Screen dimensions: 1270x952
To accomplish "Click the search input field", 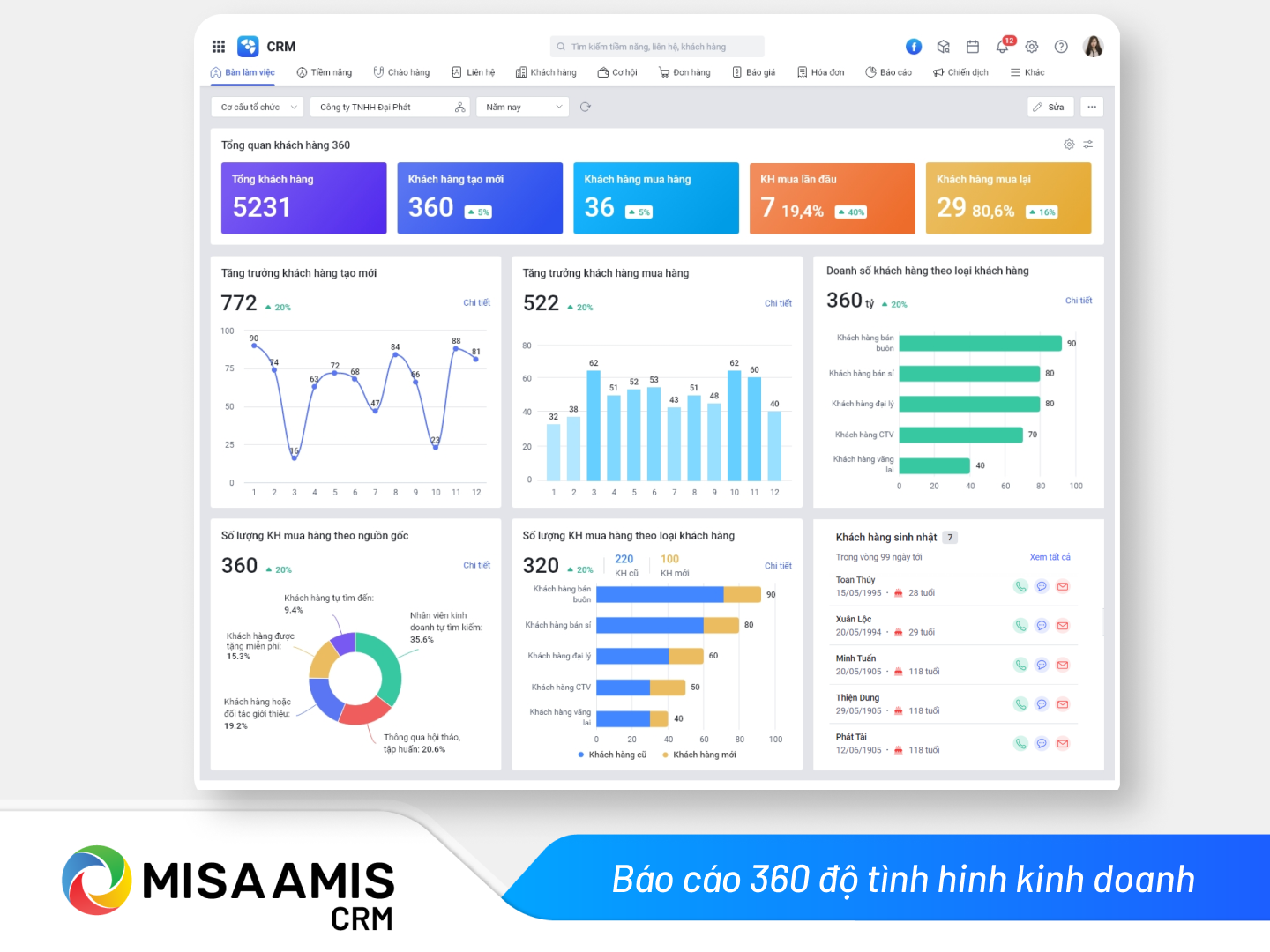I will [x=657, y=47].
